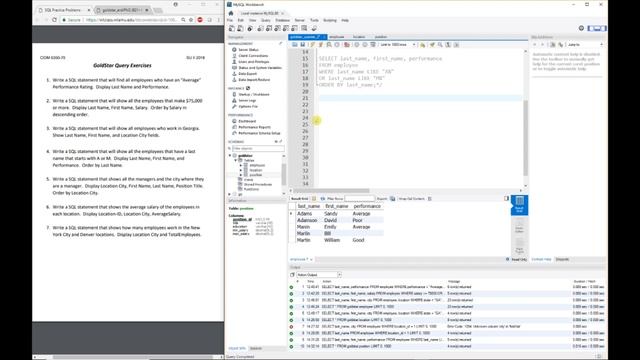This screenshot has width=640, height=360.
Task: Click the beautify query broom icon
Action: point(432,44)
